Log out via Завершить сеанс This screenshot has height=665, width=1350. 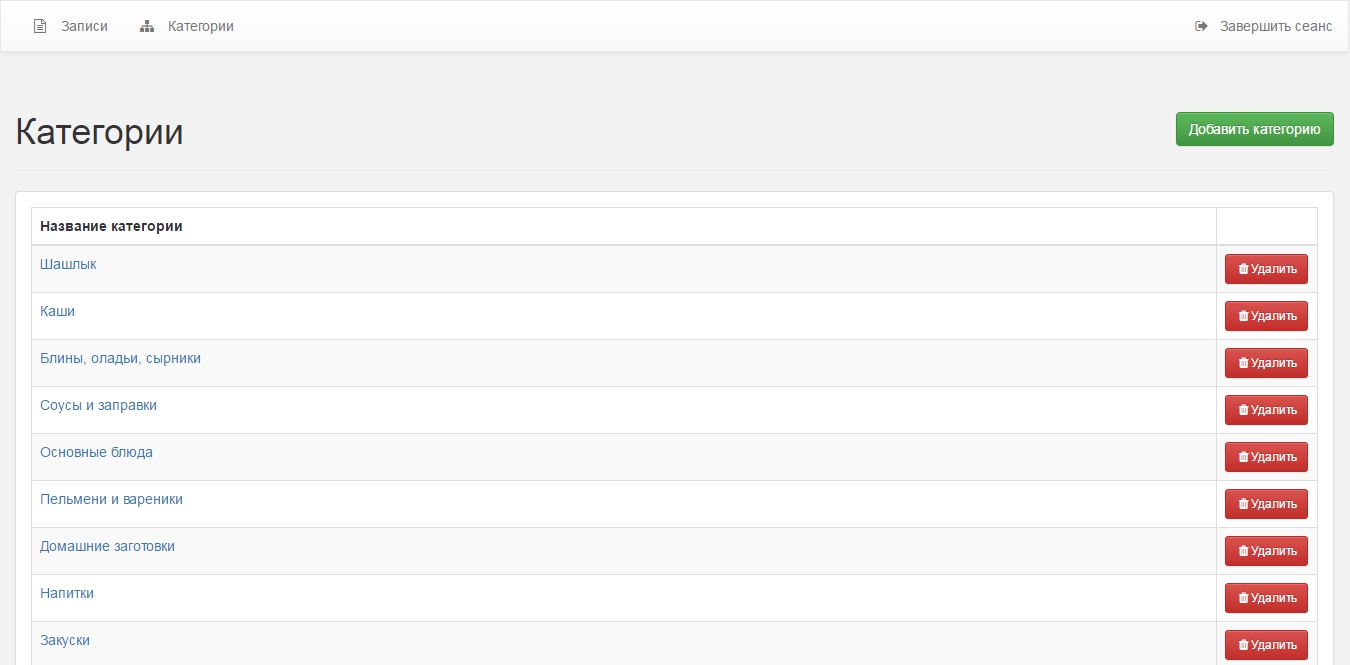tap(1275, 26)
